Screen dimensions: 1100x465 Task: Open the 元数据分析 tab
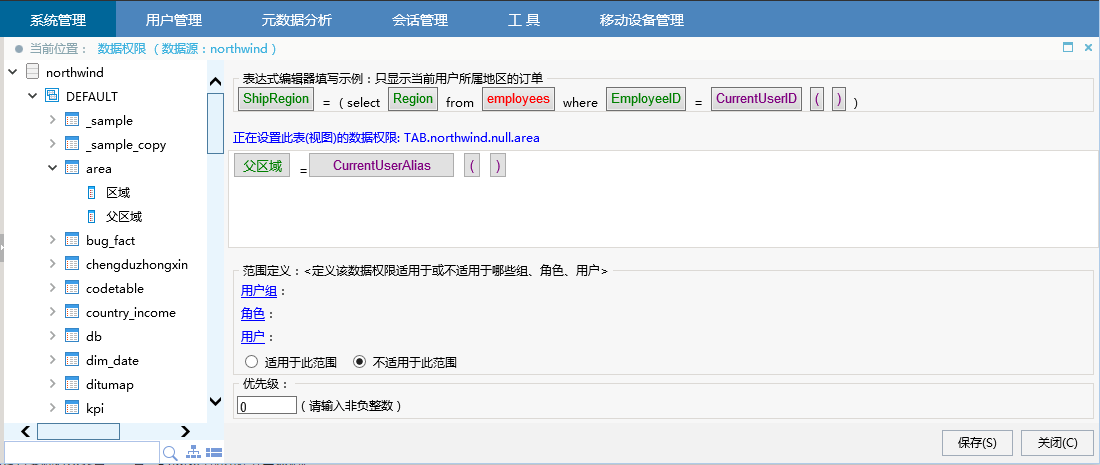click(297, 20)
